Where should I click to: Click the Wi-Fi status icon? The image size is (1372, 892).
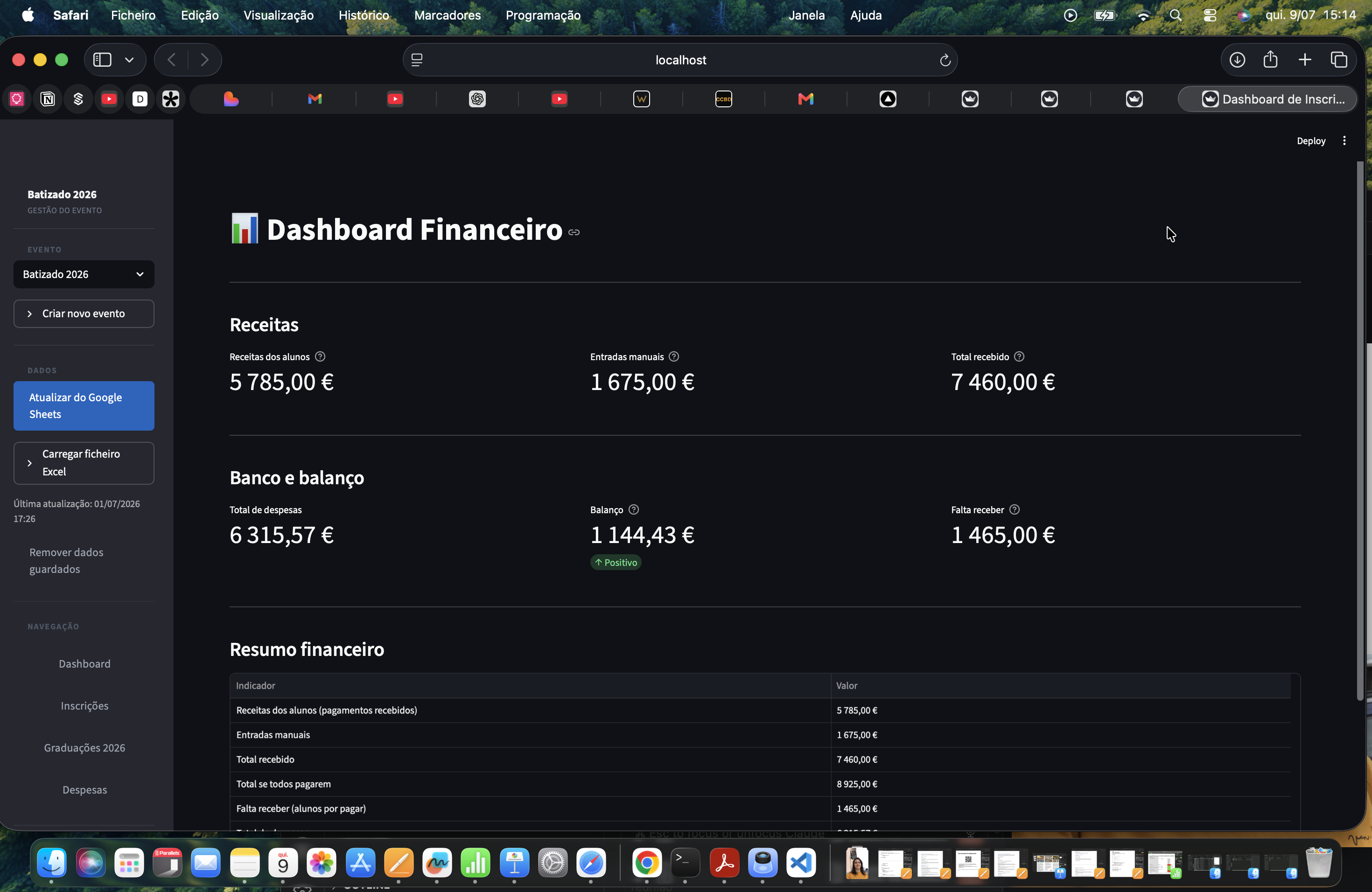click(1143, 15)
